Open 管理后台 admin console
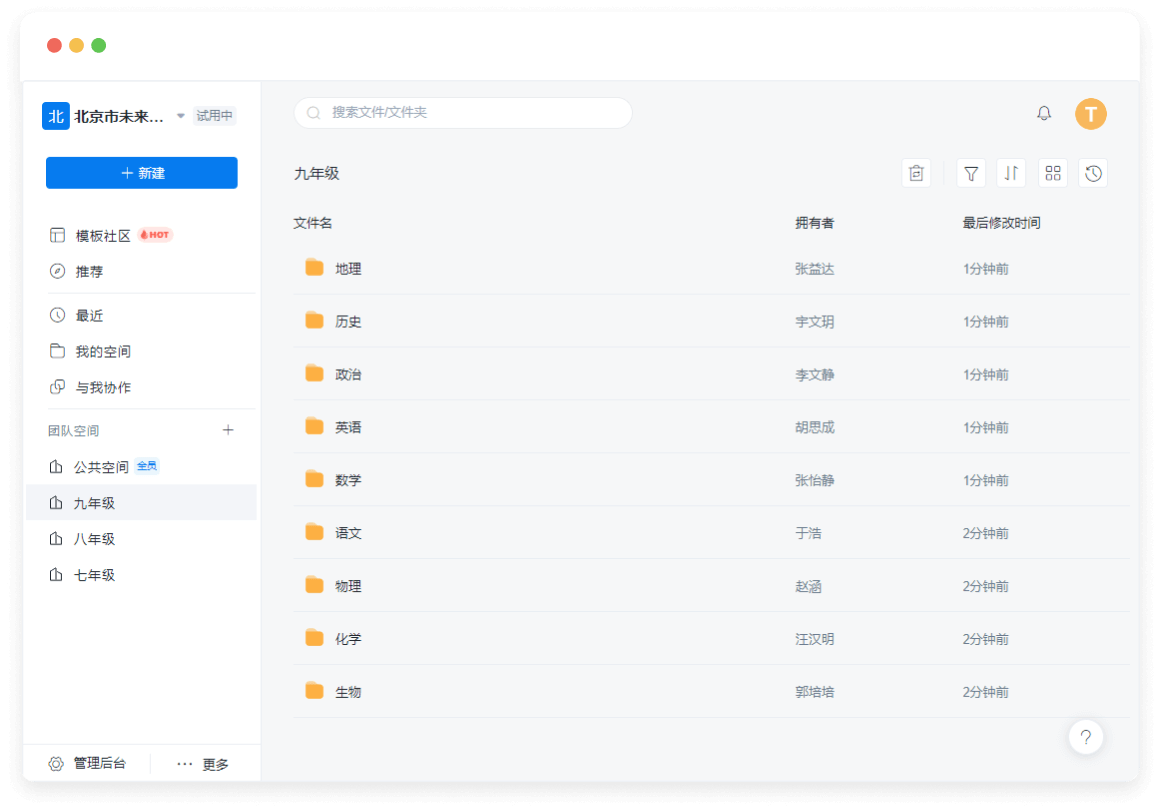Viewport: 1160px width, 810px height. 88,764
